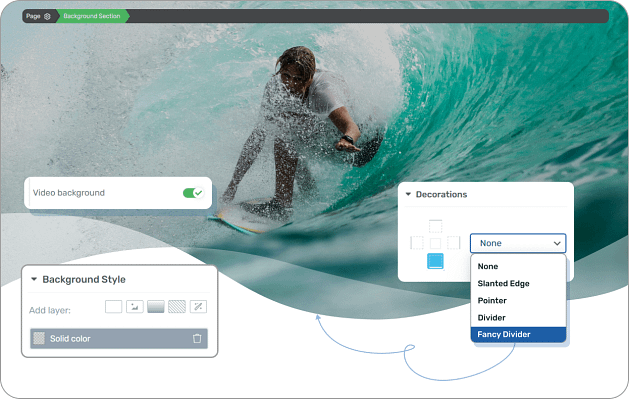Delete the Solid color layer

click(197, 338)
